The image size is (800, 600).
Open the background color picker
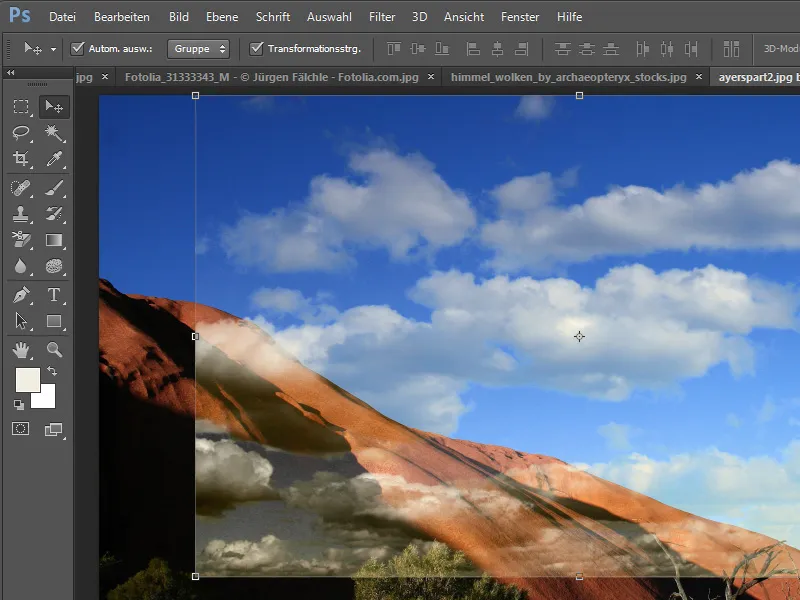[47, 399]
